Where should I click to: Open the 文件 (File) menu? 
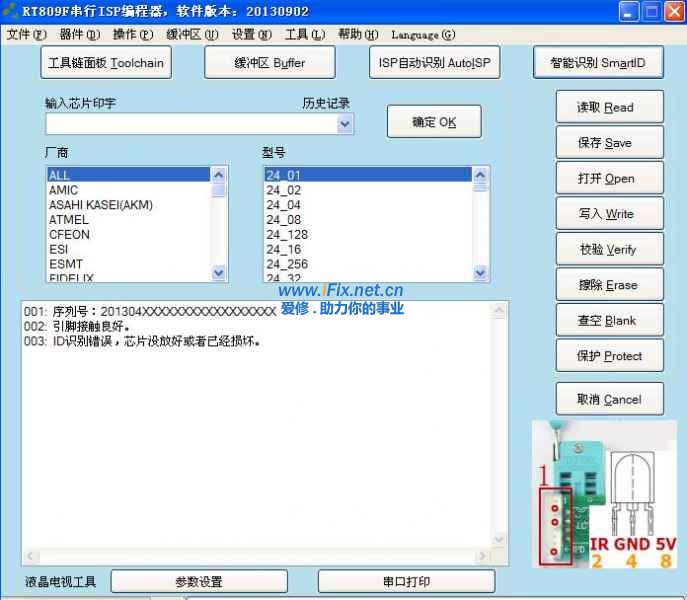26,34
